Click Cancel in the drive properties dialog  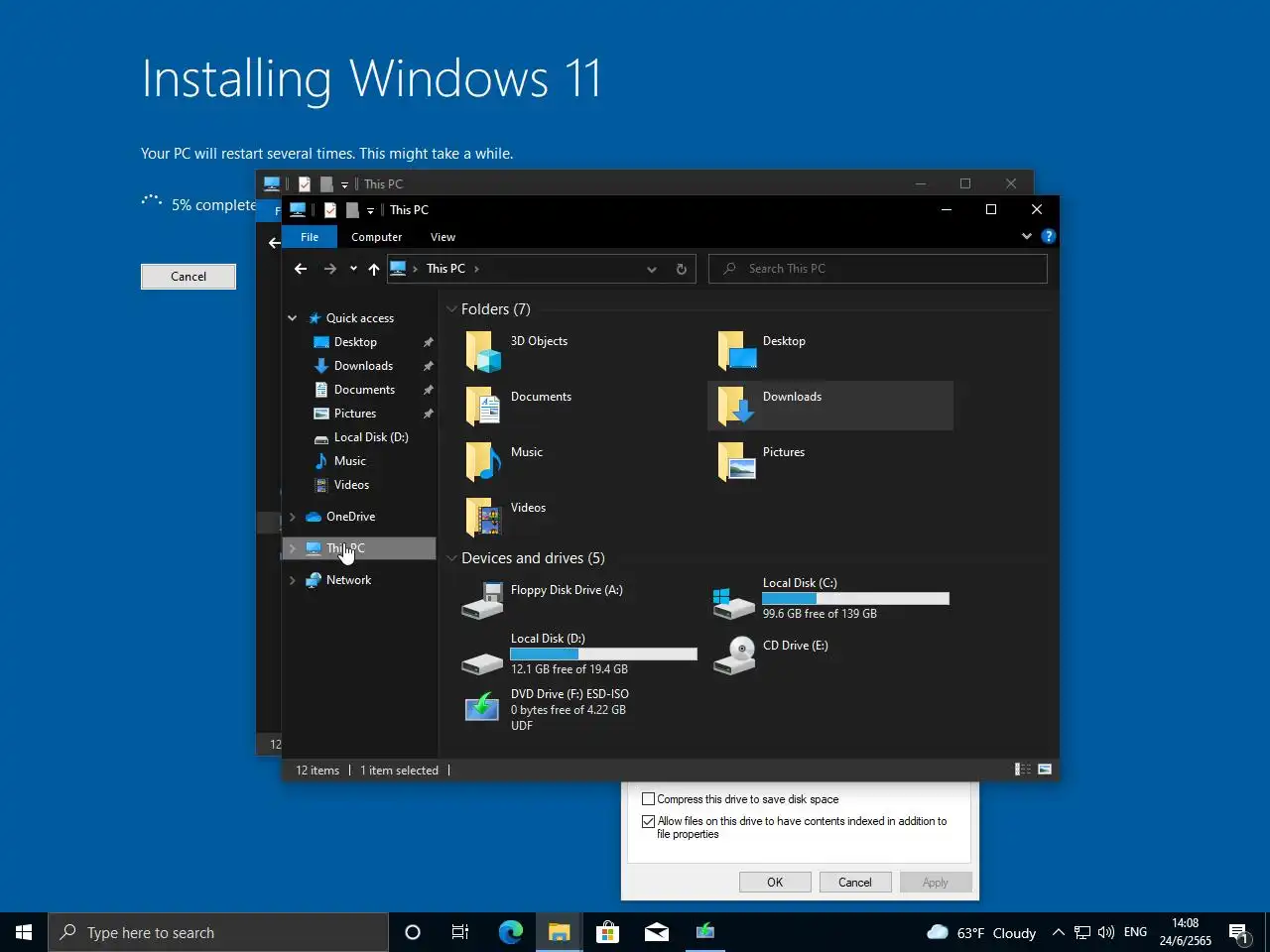(855, 883)
